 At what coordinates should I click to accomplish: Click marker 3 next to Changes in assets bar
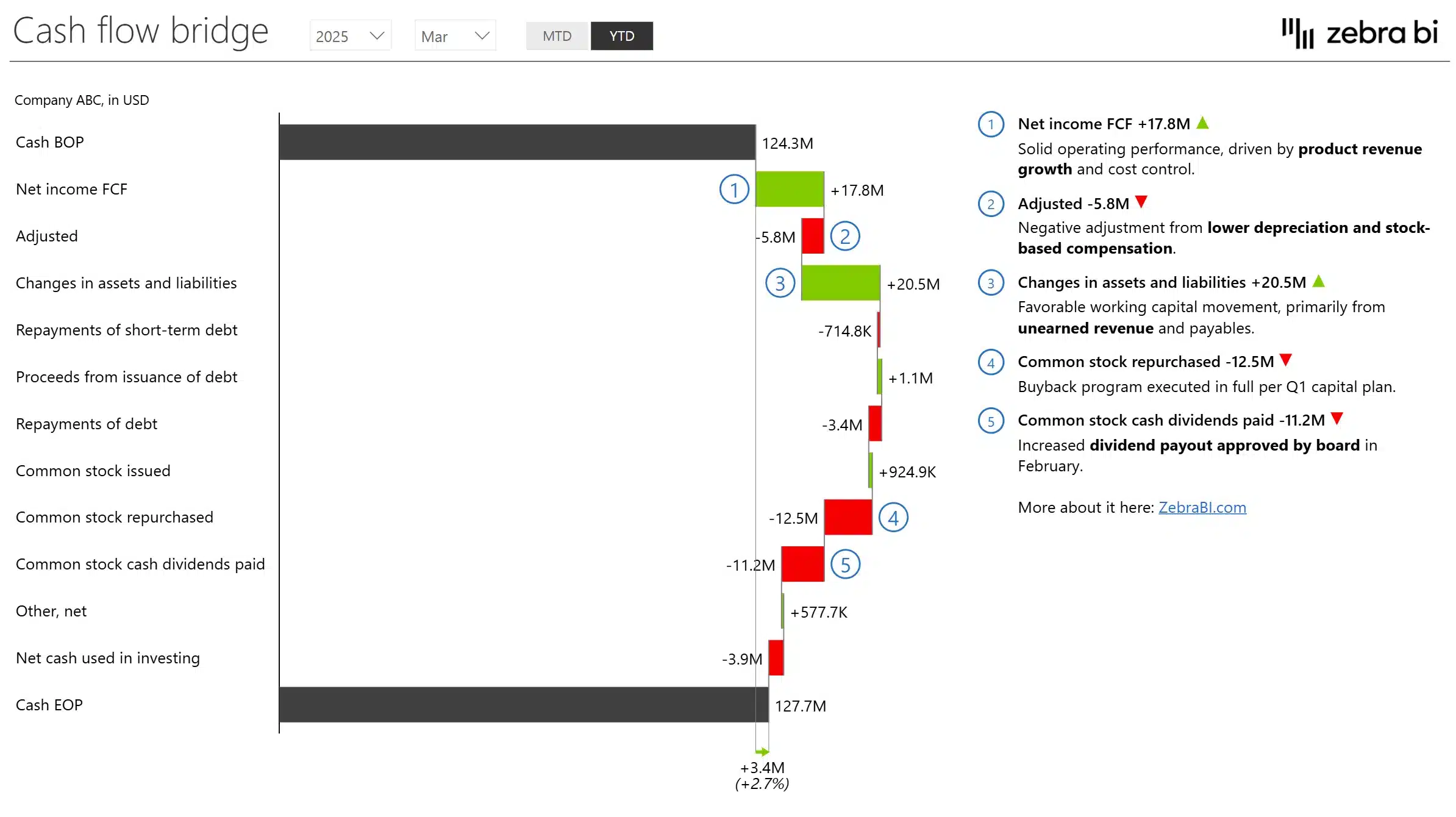(780, 283)
